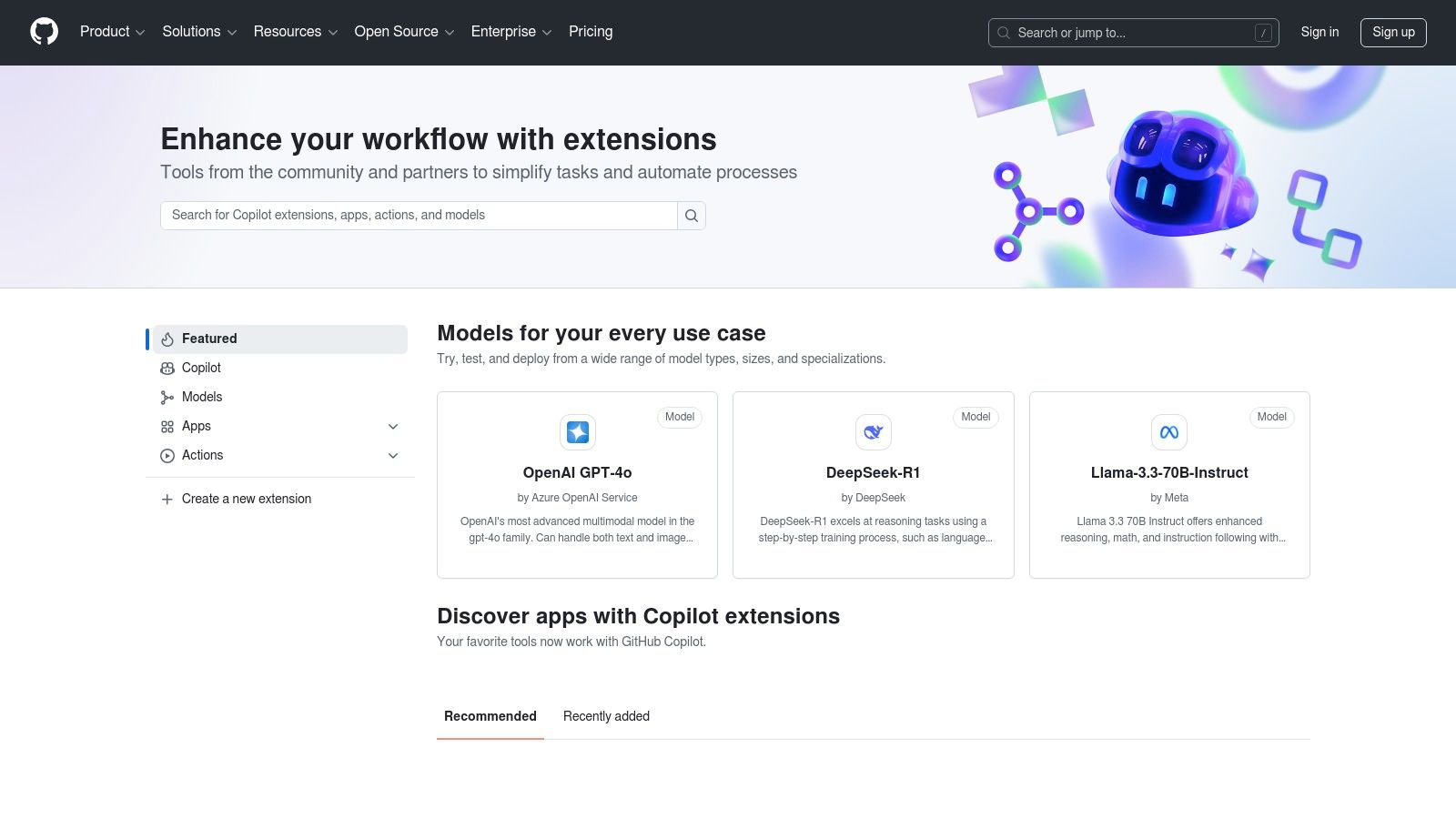Open the OpenAI GPT-4o title link

coord(577,472)
